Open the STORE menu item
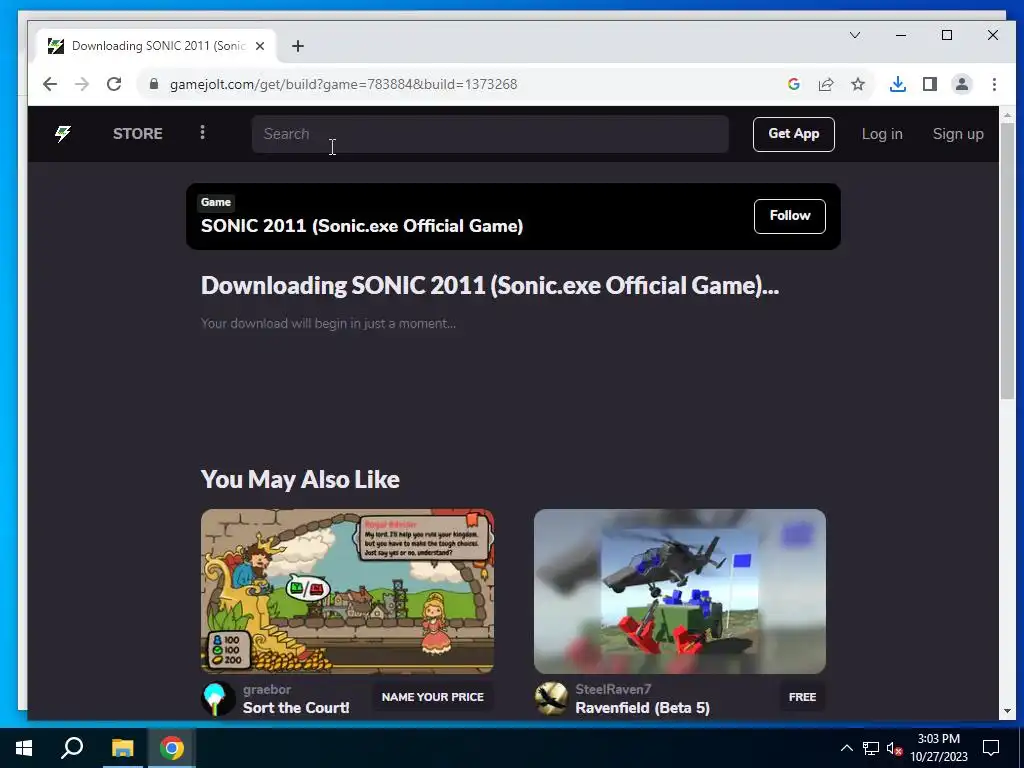1024x768 pixels. click(138, 134)
